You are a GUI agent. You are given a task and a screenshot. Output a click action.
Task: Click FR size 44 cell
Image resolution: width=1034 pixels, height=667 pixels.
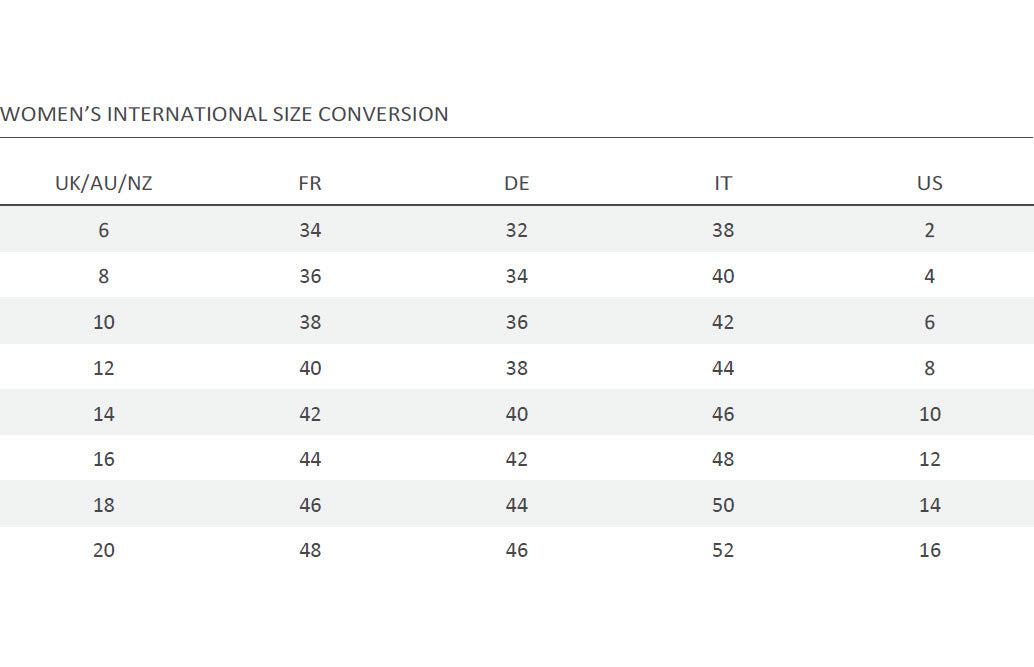click(x=310, y=459)
